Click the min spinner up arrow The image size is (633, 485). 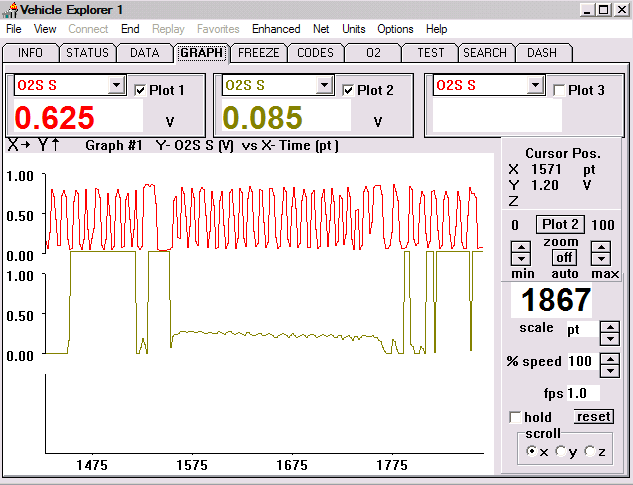pyautogui.click(x=521, y=246)
